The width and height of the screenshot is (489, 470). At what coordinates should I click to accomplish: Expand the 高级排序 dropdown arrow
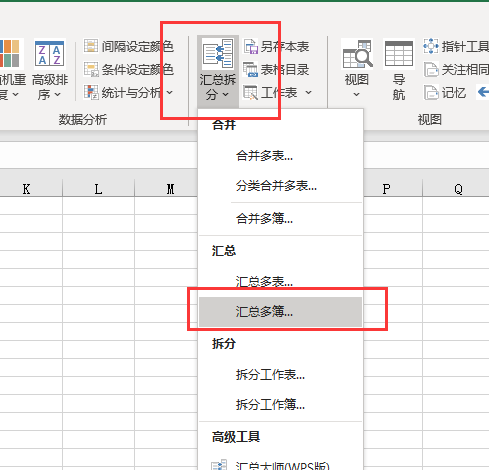tap(58, 95)
